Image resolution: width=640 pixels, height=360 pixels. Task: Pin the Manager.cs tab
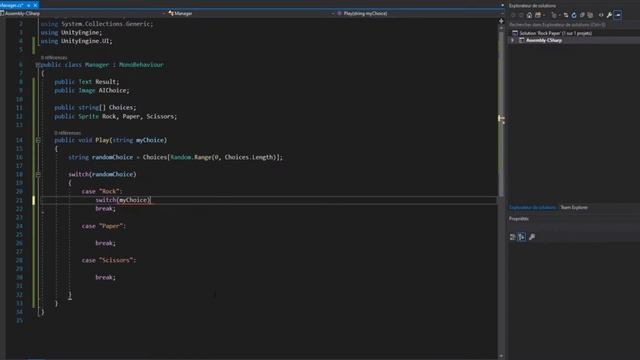pyautogui.click(x=29, y=5)
